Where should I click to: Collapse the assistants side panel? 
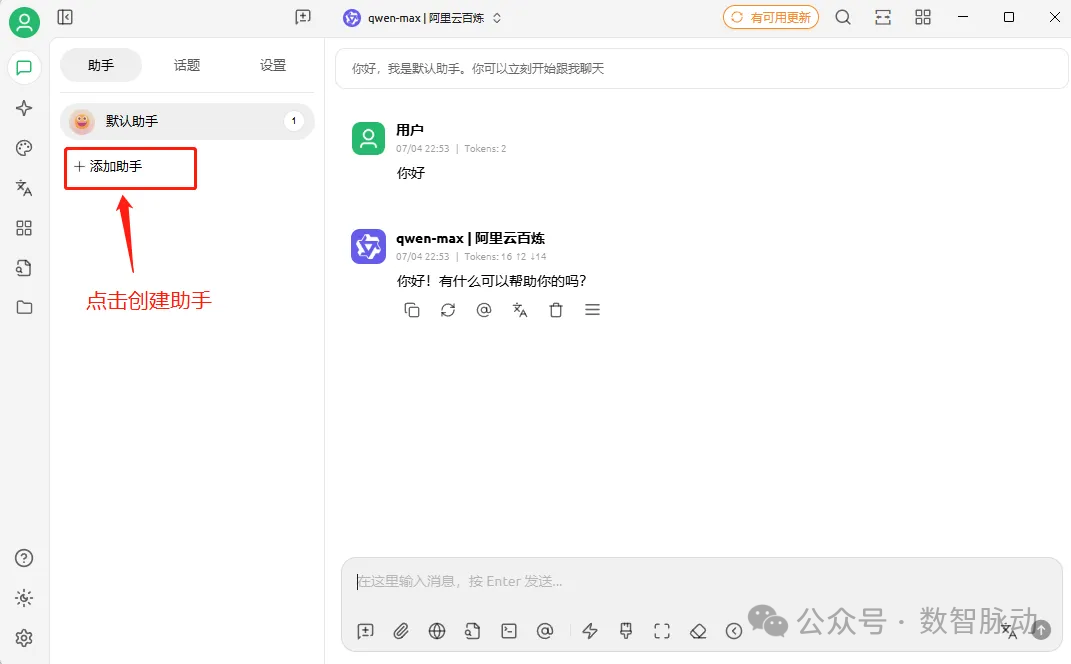pos(65,17)
